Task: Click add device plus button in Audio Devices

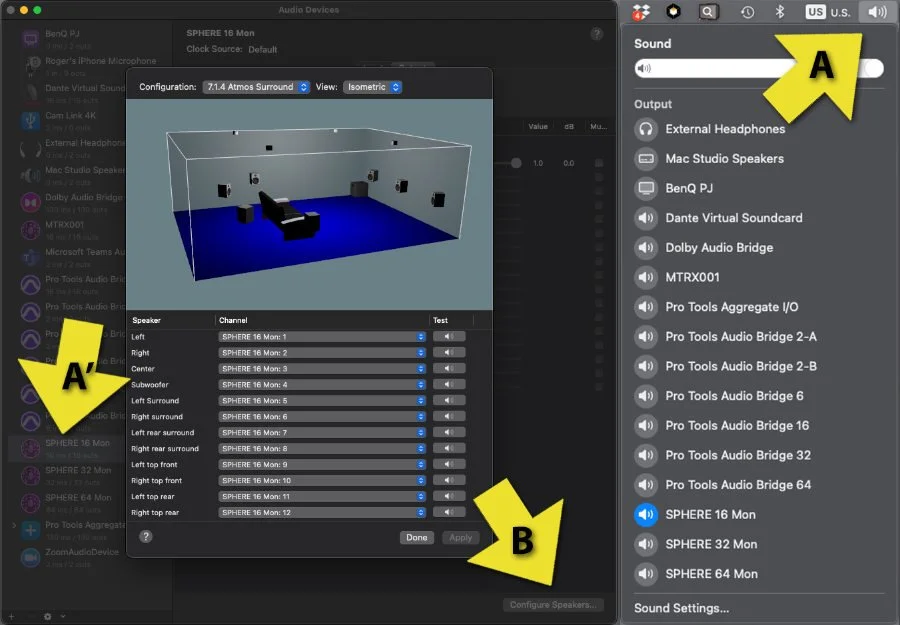Action: coord(11,616)
